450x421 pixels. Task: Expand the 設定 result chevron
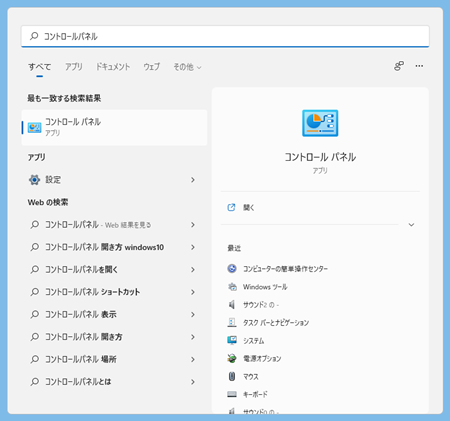click(193, 180)
